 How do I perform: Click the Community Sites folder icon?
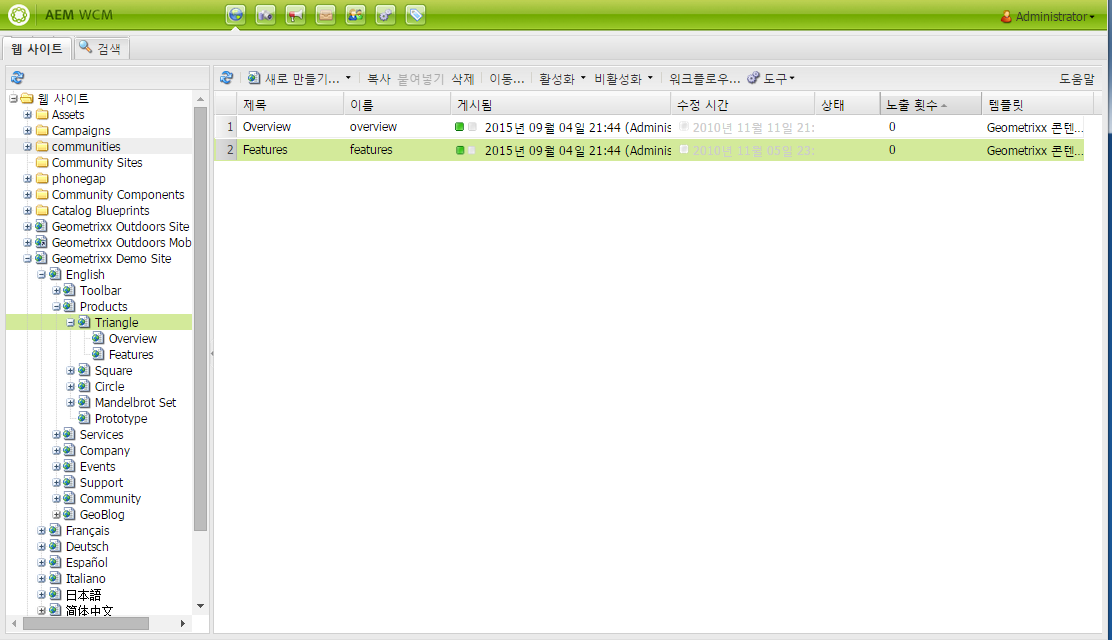[x=42, y=162]
